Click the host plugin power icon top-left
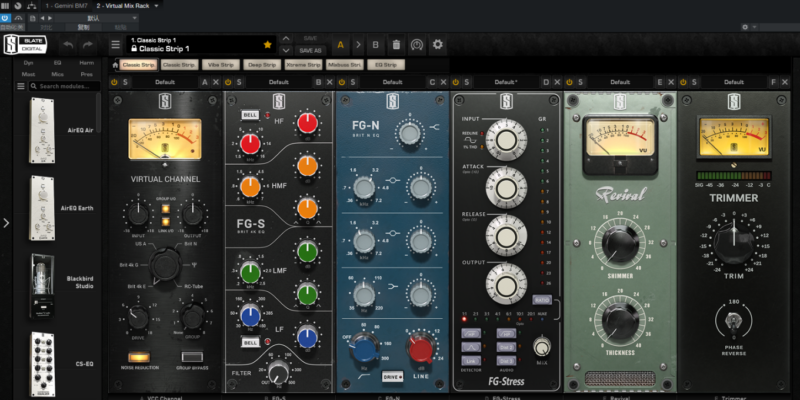 5,18
